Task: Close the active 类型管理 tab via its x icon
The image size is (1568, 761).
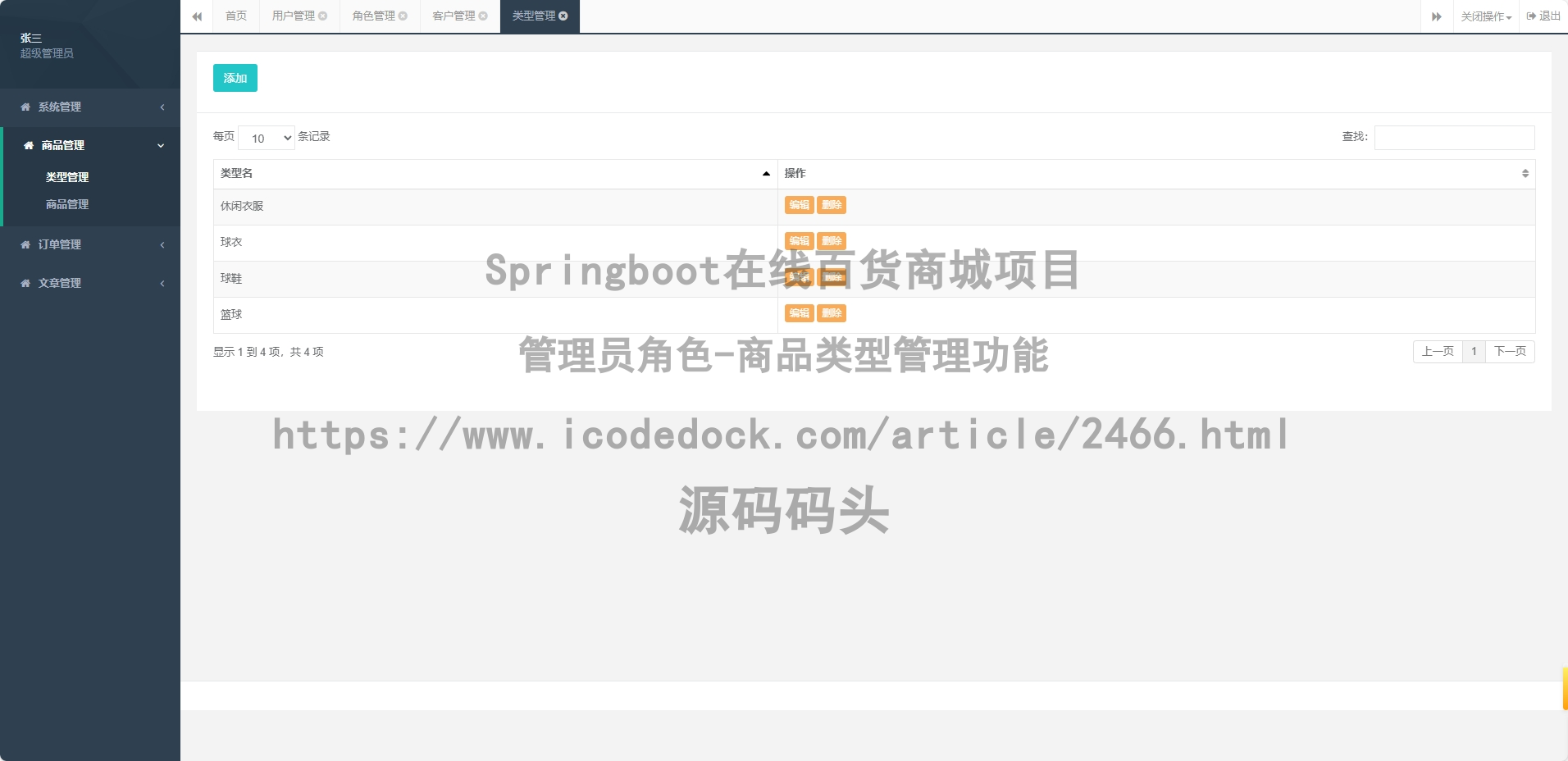Action: pyautogui.click(x=563, y=16)
